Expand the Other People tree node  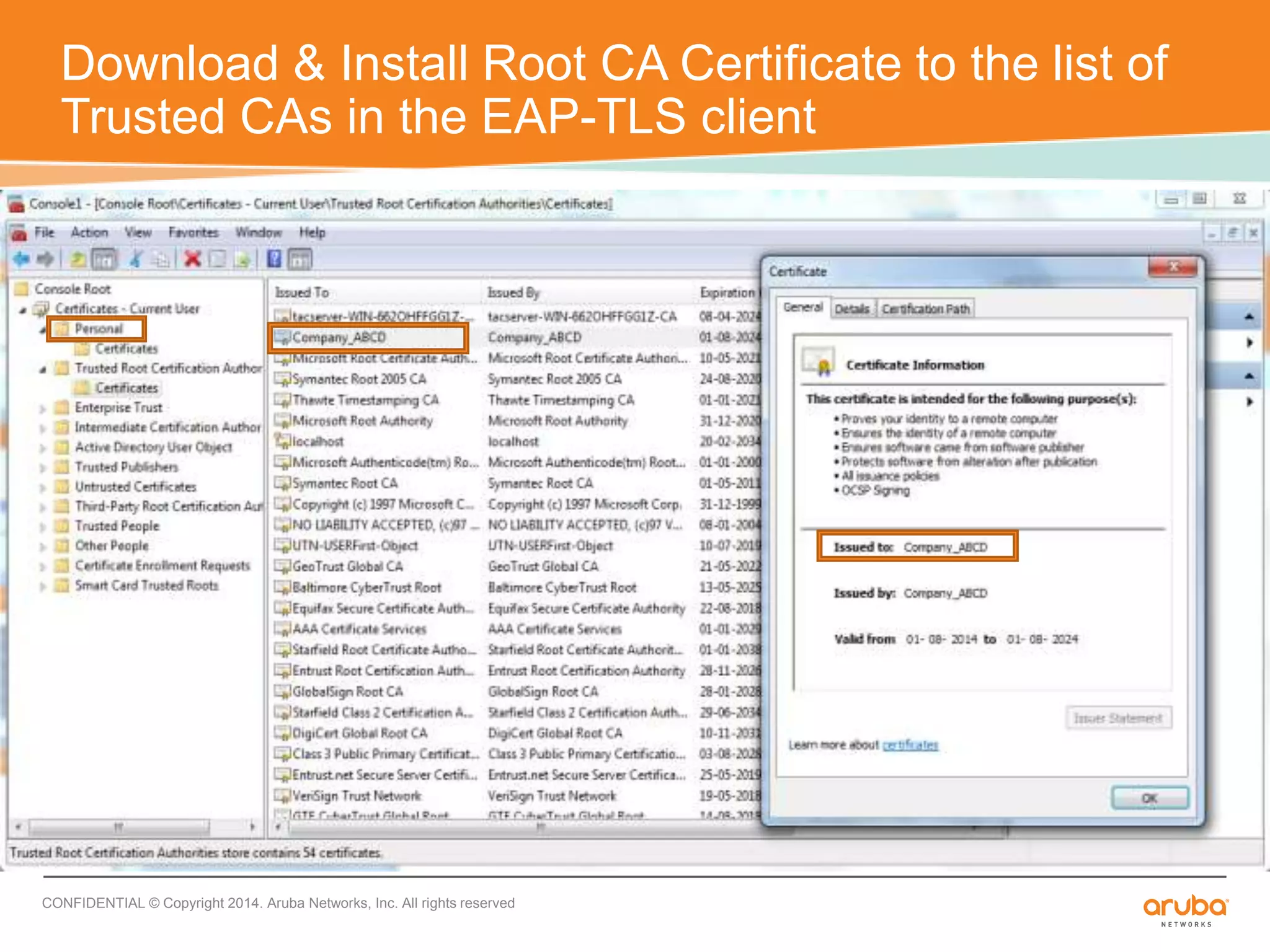point(43,547)
